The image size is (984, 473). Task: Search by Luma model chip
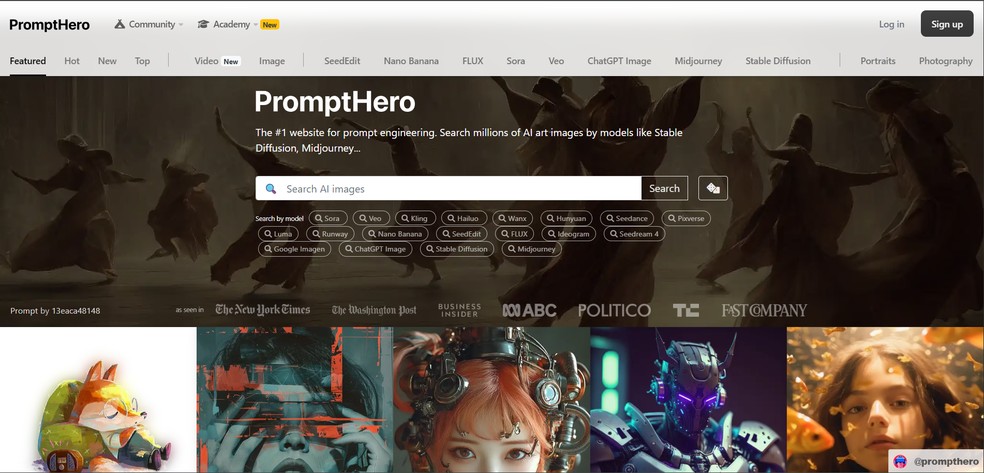(x=279, y=233)
